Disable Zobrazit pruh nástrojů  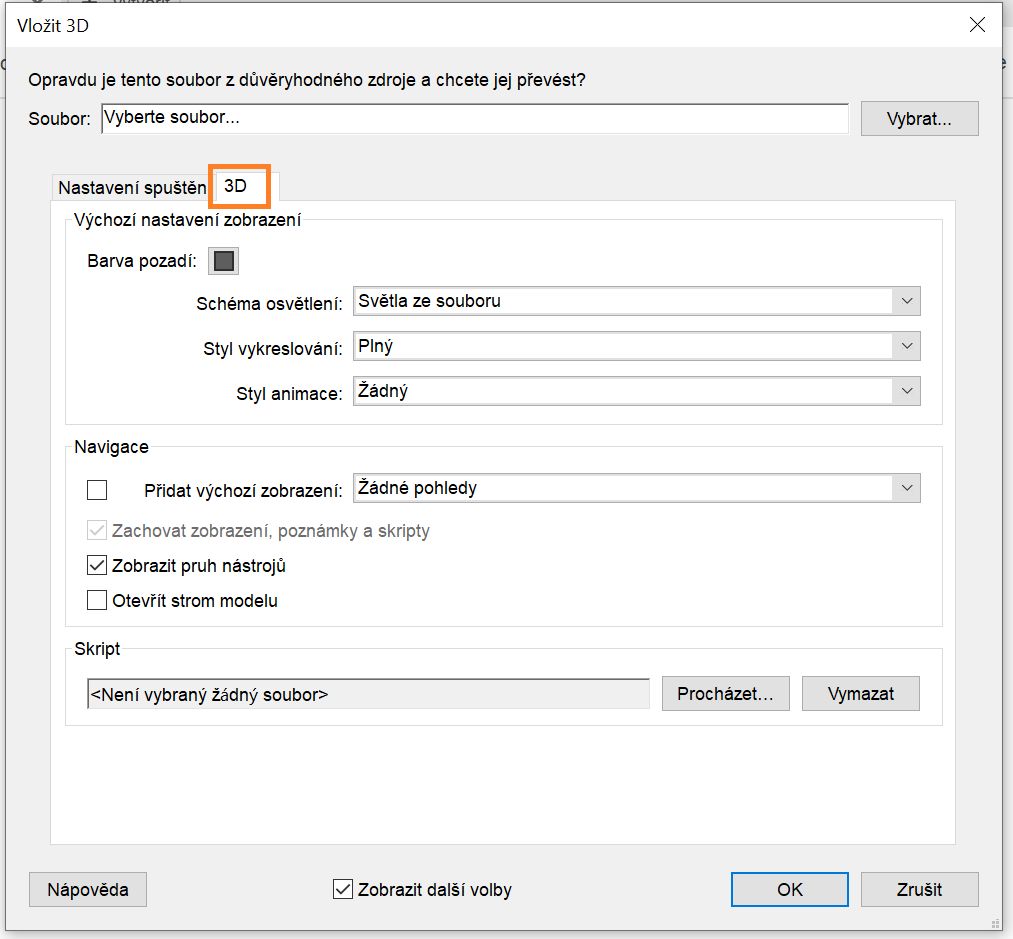[x=96, y=565]
